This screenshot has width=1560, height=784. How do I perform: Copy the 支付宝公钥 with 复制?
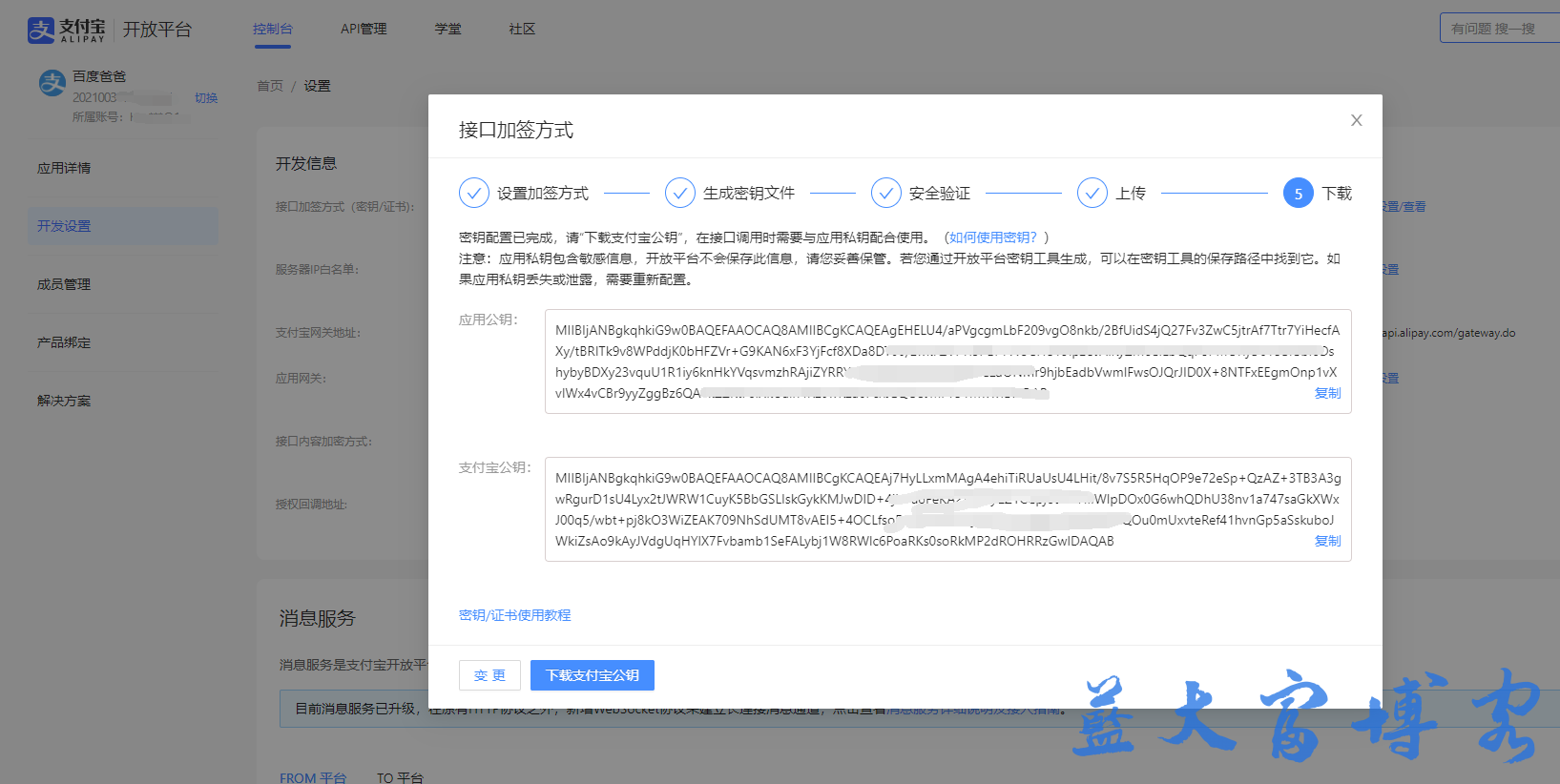pos(1327,541)
